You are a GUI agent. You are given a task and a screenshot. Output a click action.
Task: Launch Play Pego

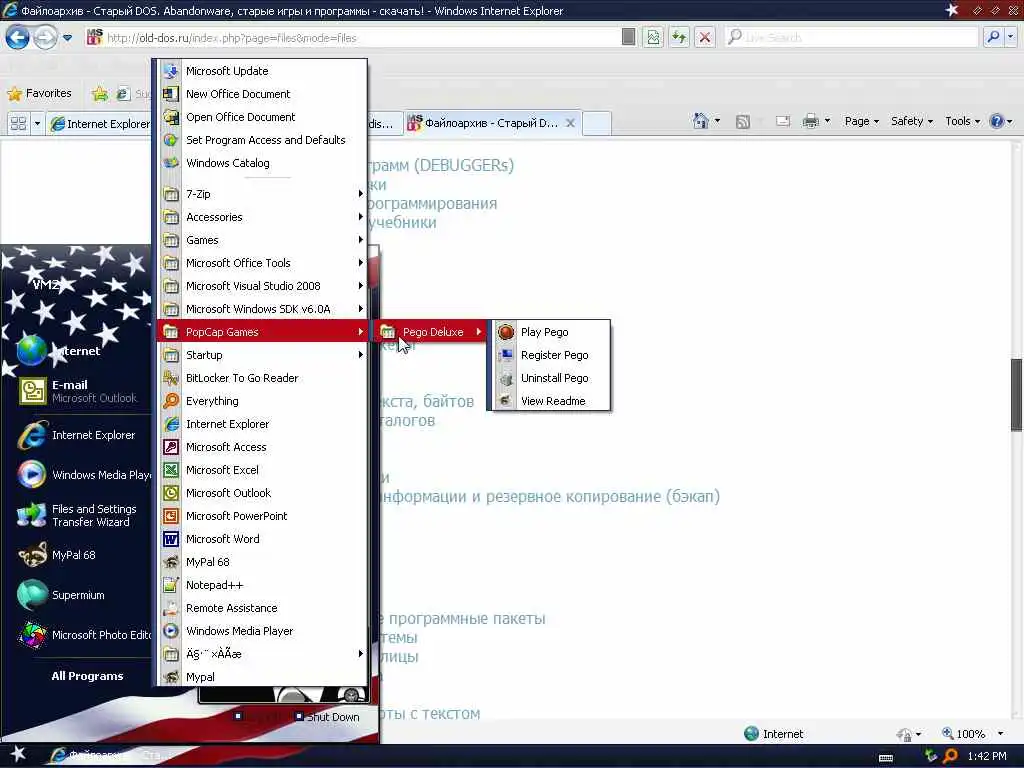[x=551, y=332]
